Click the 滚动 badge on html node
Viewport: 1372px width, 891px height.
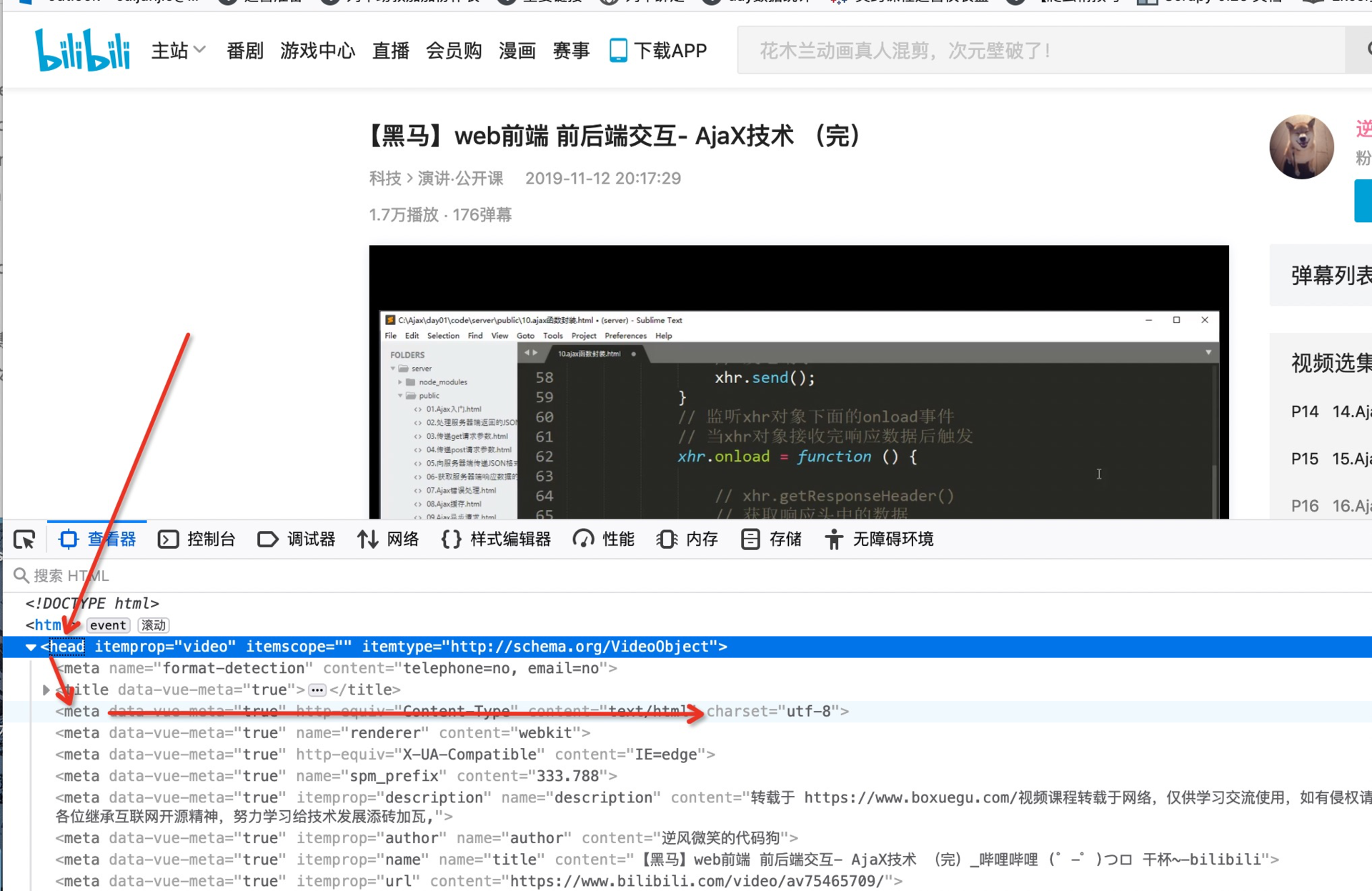click(153, 625)
